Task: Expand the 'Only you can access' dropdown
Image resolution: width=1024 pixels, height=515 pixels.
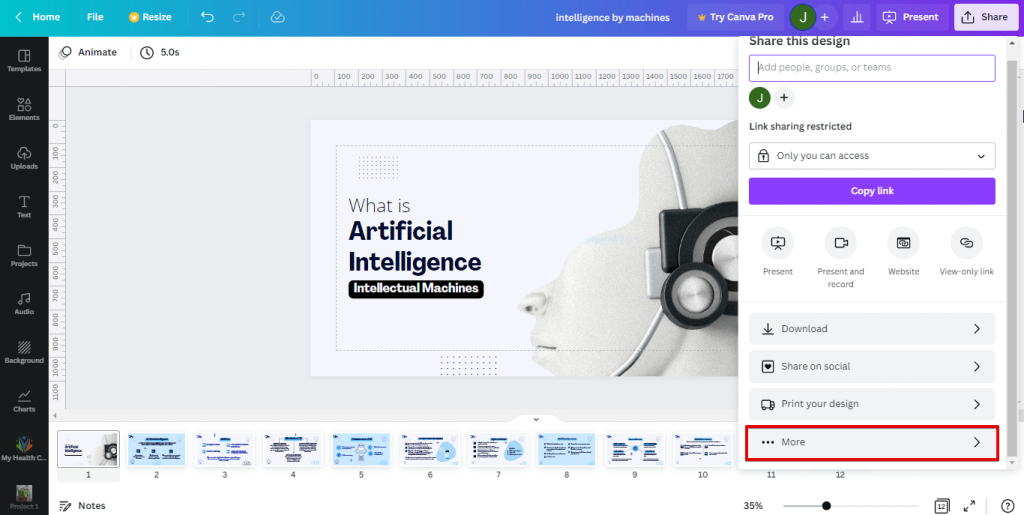Action: pos(871,156)
